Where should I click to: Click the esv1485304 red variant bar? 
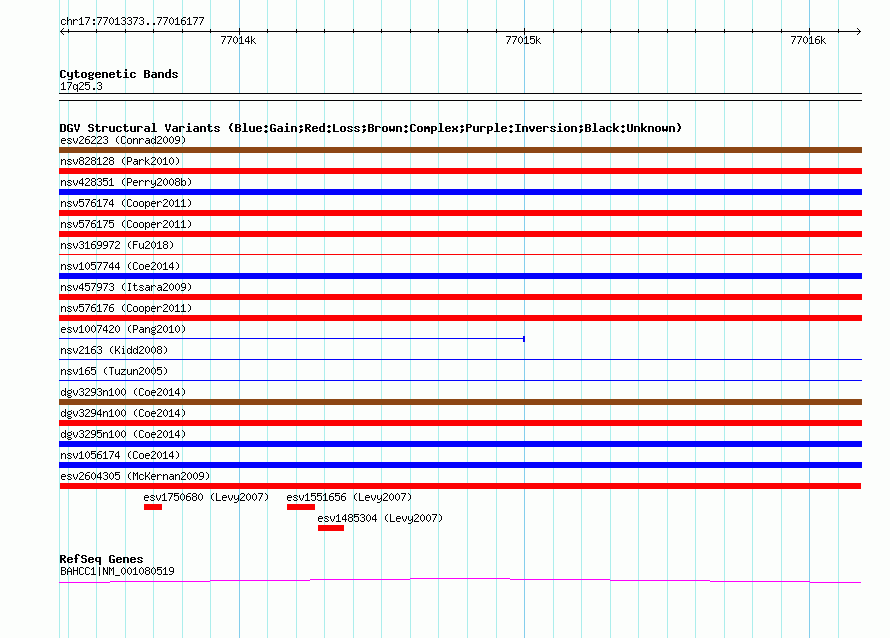click(330, 528)
